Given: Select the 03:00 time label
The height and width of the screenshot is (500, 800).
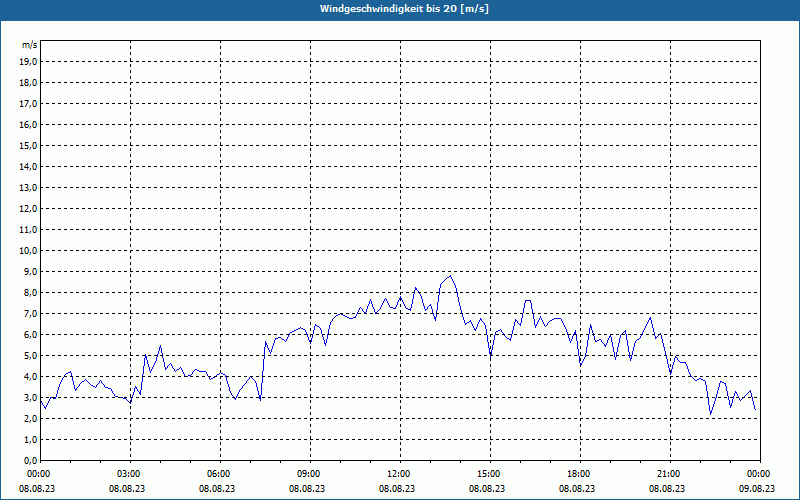Looking at the screenshot, I should coord(131,474).
